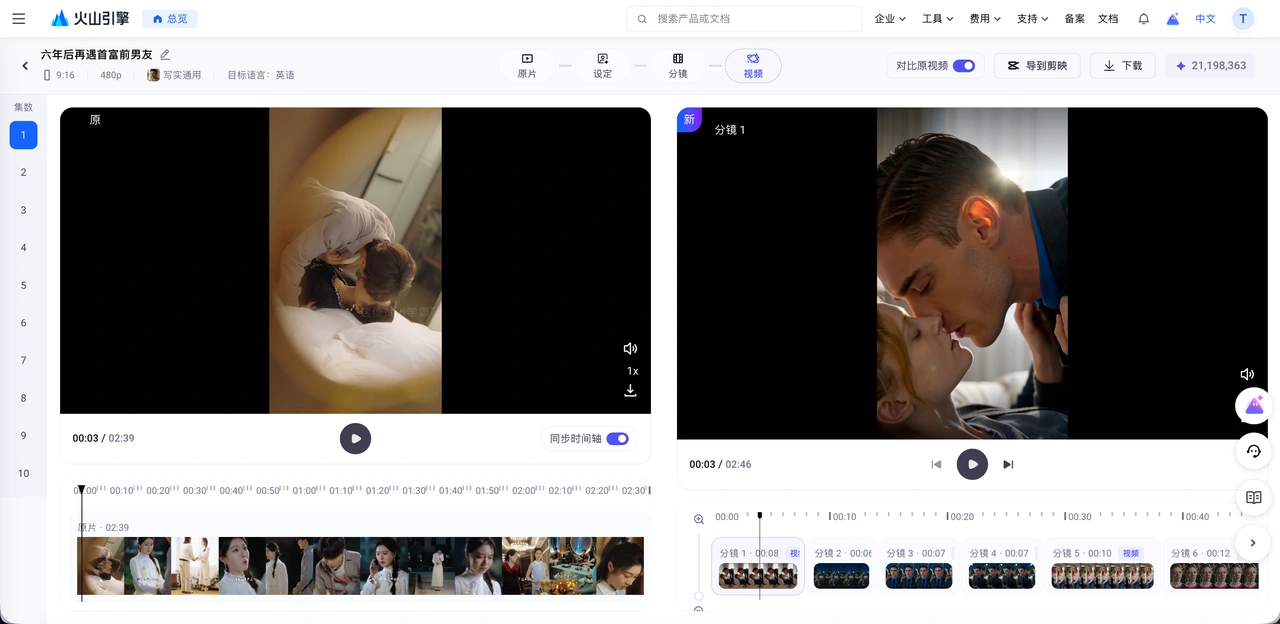The height and width of the screenshot is (624, 1280).
Task: Open the 备案 menu item
Action: click(1075, 19)
